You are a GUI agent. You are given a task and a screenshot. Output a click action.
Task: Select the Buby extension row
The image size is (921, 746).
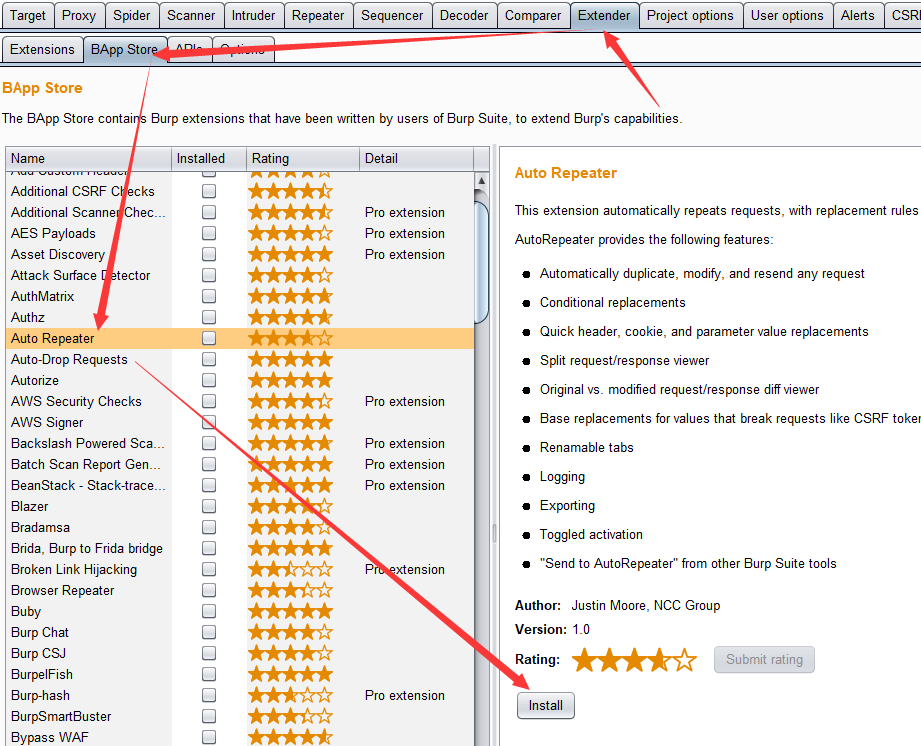click(240, 611)
